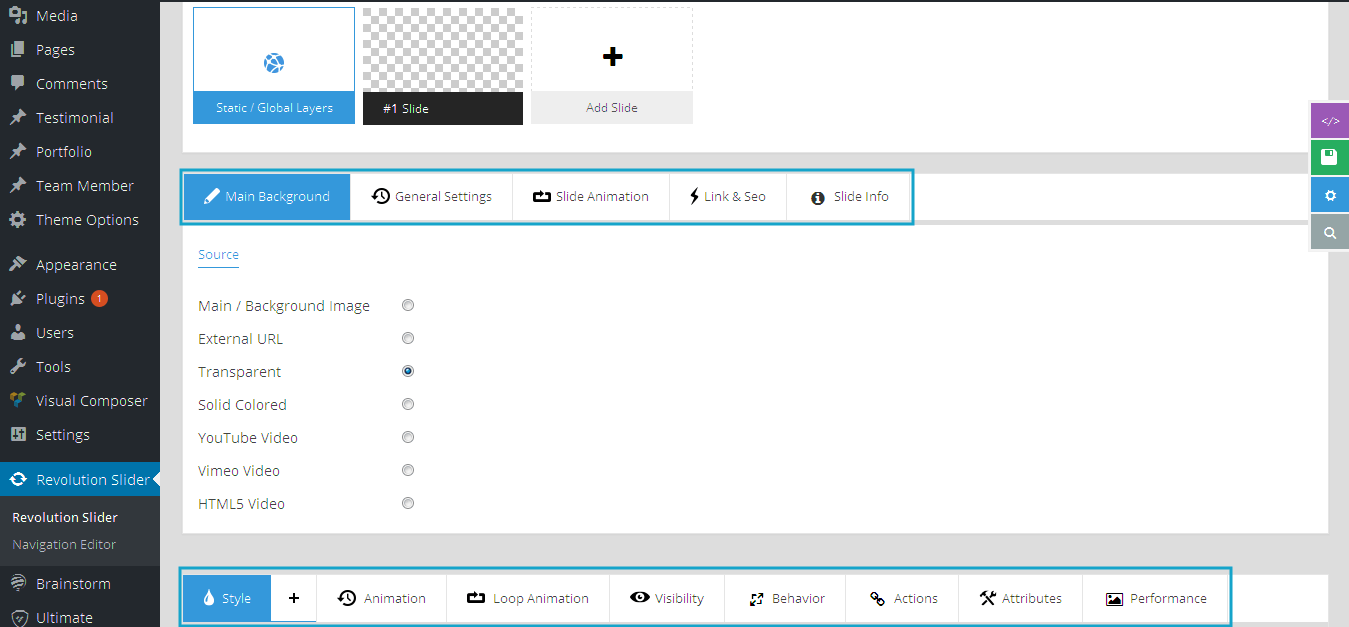Open Theme Options in sidebar
1349x627 pixels.
87,220
